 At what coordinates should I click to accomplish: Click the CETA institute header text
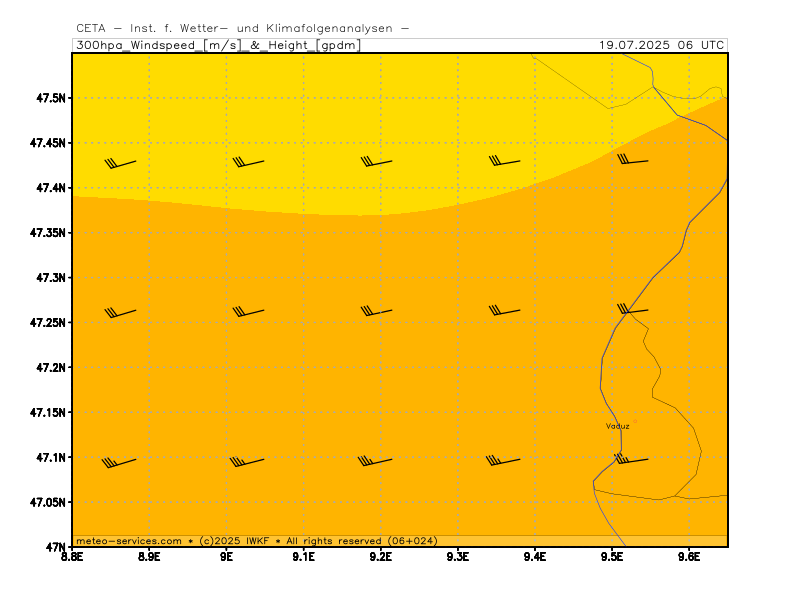[x=242, y=28]
